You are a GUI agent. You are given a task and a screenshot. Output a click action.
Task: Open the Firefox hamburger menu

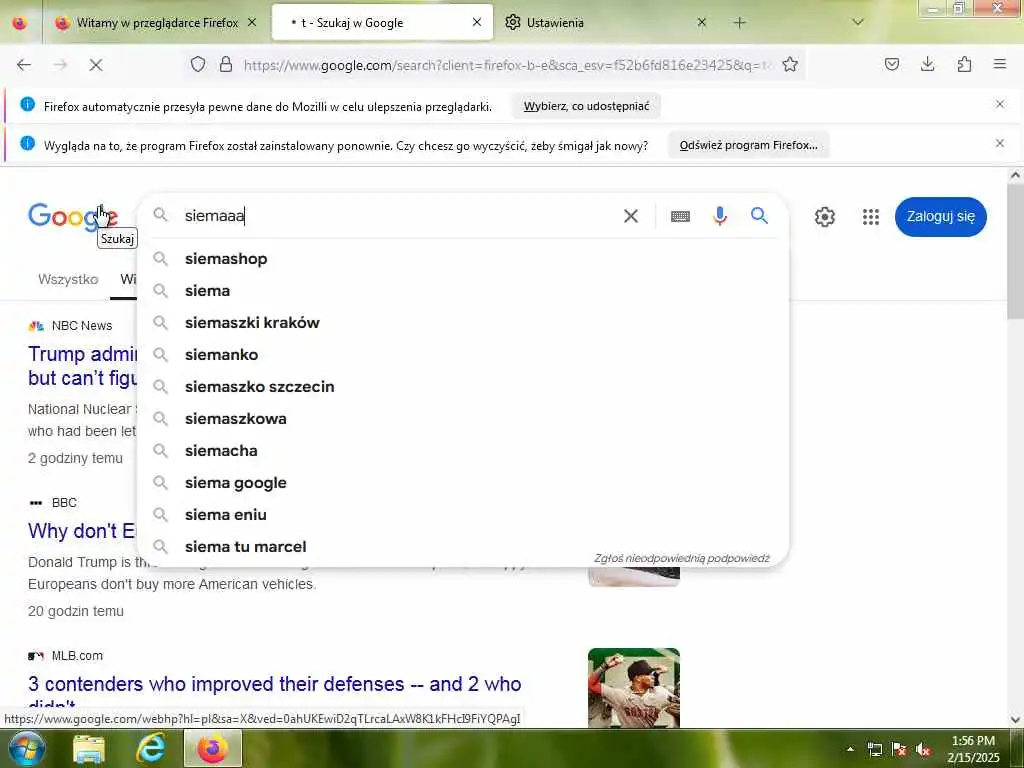pyautogui.click(x=1000, y=64)
